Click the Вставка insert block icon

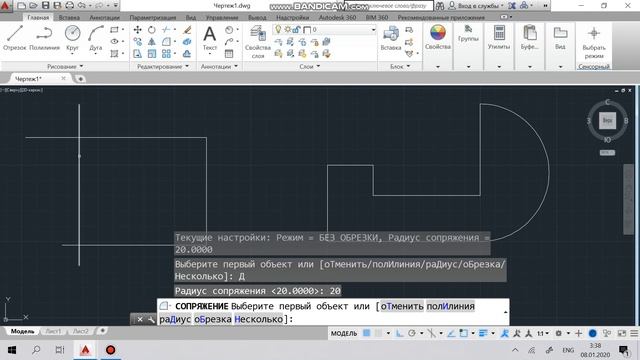[391, 38]
